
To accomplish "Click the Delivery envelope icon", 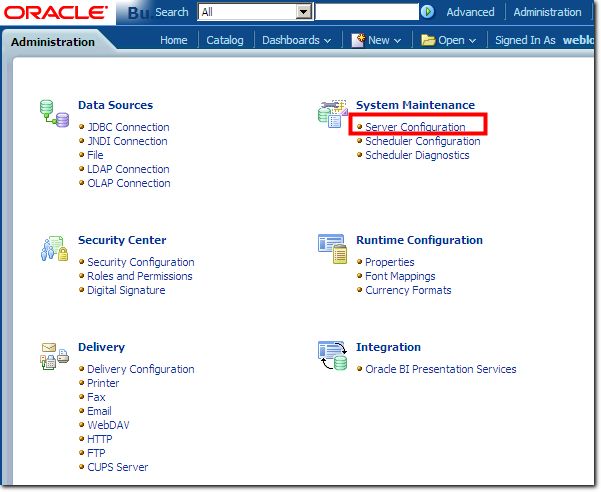I will point(54,355).
